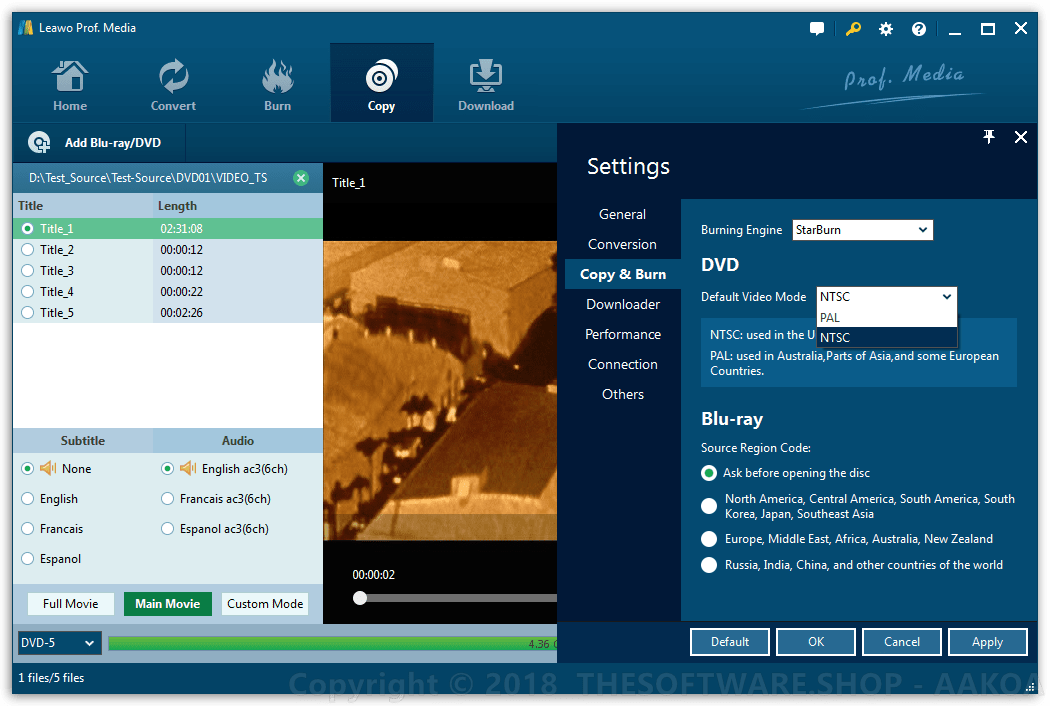The height and width of the screenshot is (706, 1050).
Task: Open the DVD-5 disc type dropdown
Action: [60, 643]
